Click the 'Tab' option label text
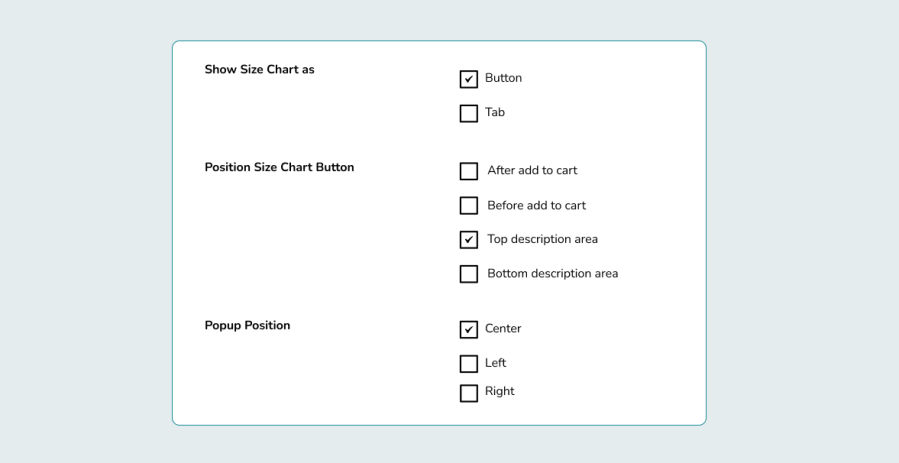Viewport: 899px width, 463px height. click(495, 112)
